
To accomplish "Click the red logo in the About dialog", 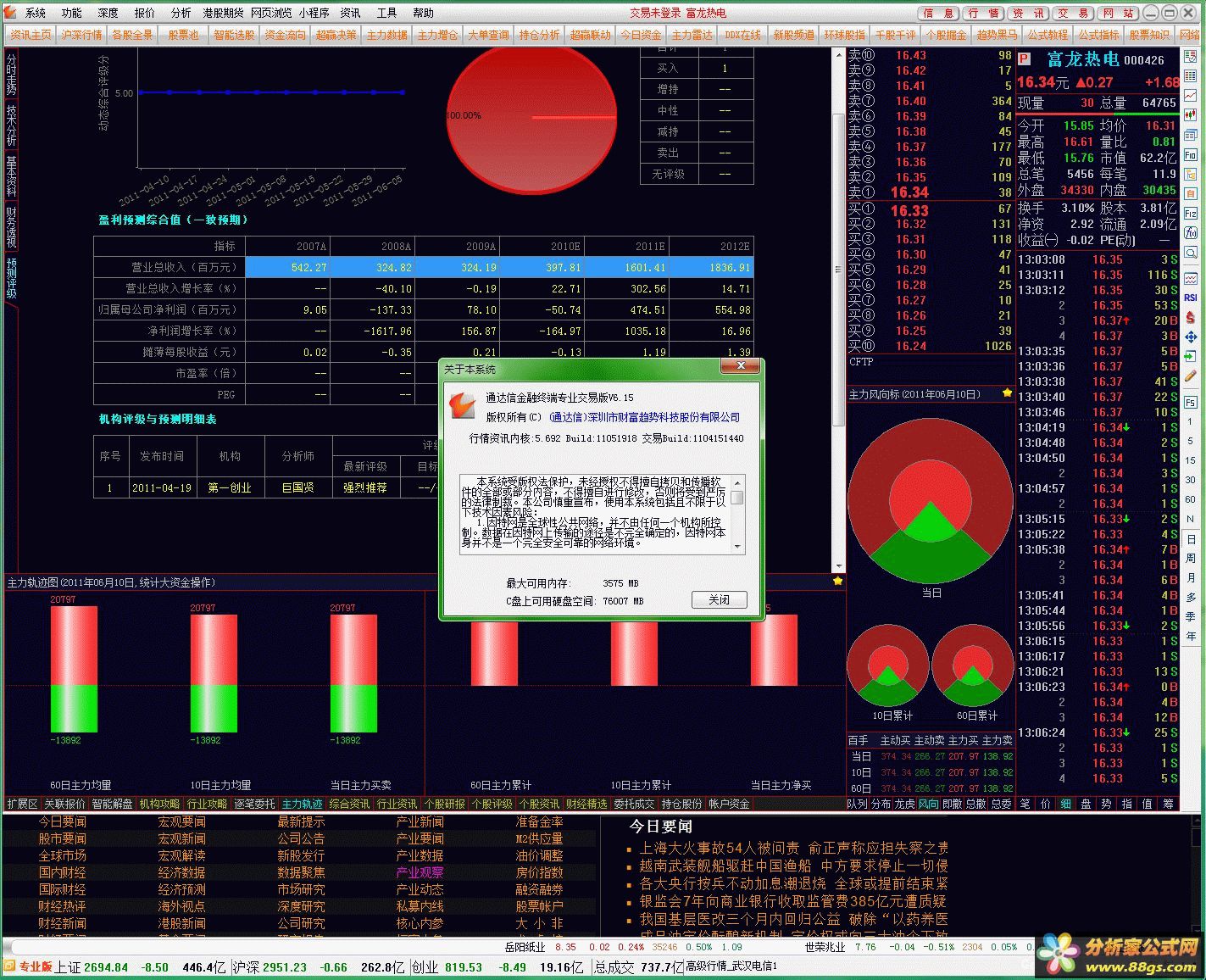I will click(x=462, y=406).
